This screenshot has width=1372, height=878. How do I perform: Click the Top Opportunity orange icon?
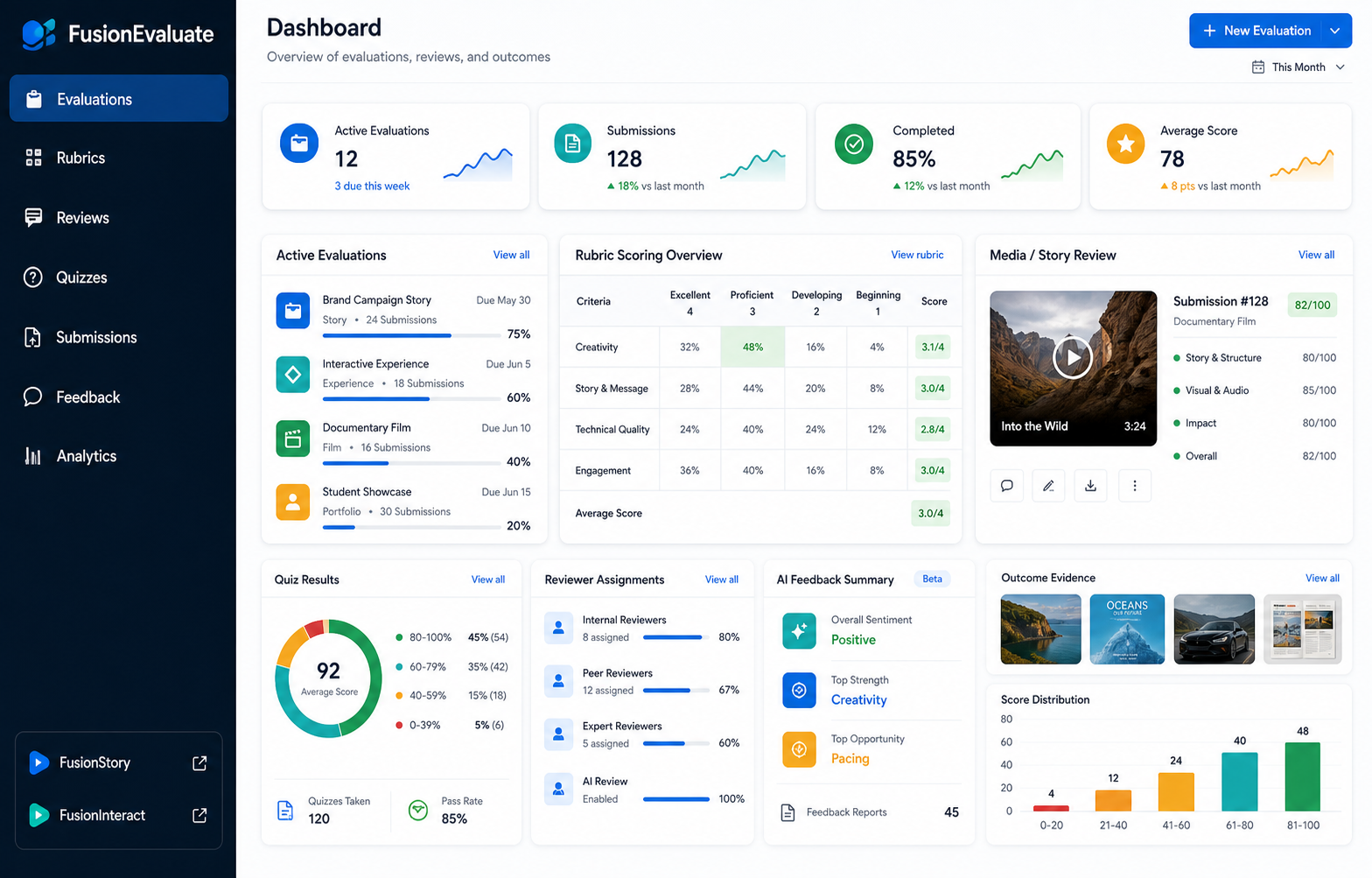(799, 749)
